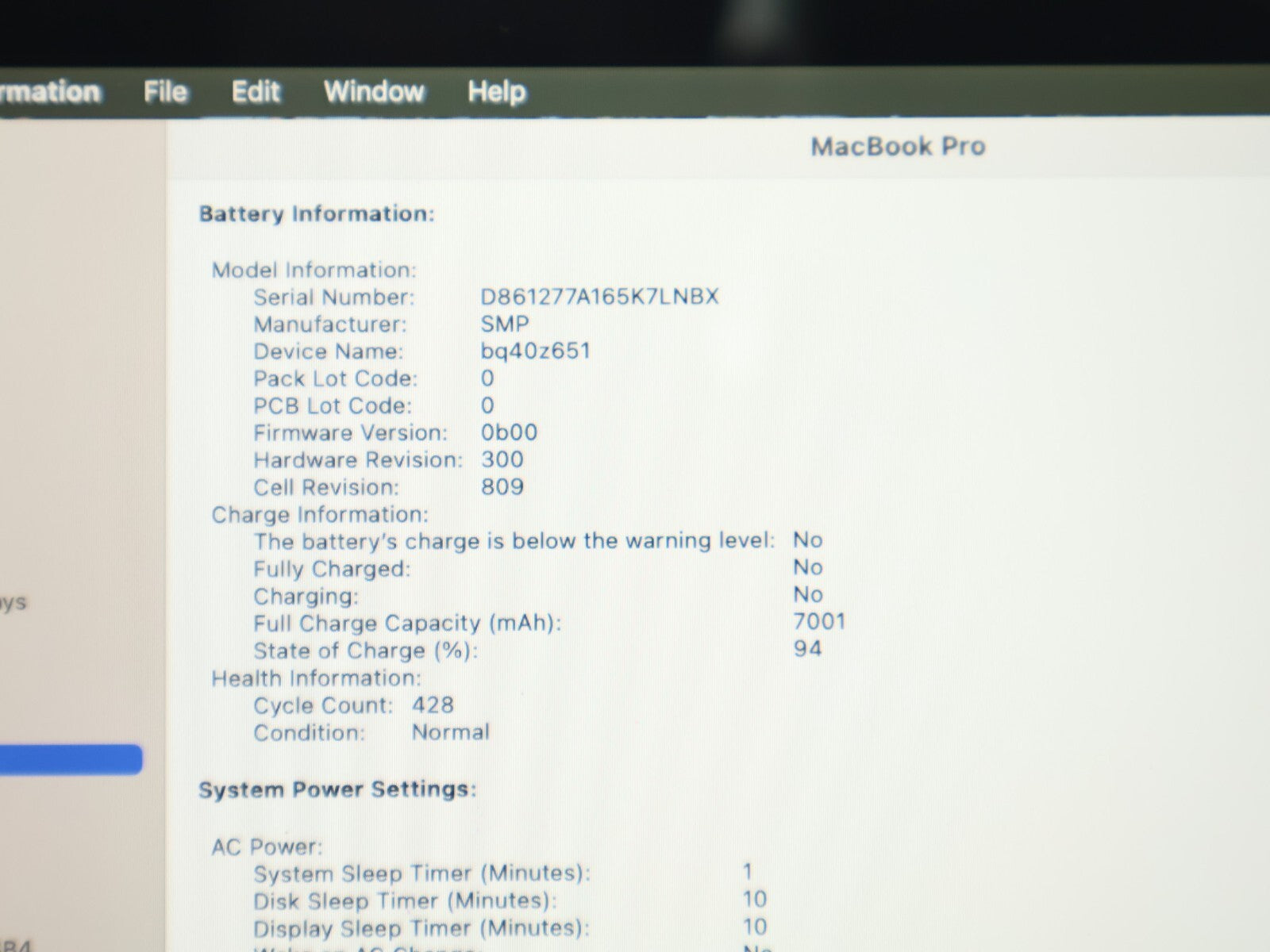Click the Charge Information label
This screenshot has width=1270, height=952.
(320, 515)
